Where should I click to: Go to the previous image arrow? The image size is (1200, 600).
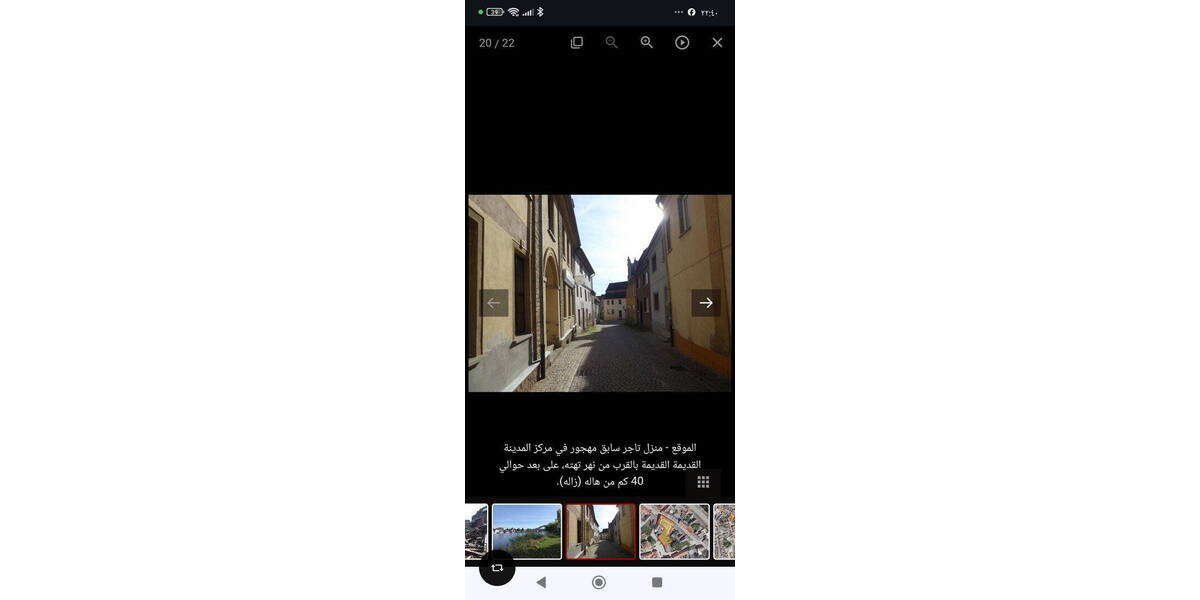coord(494,303)
